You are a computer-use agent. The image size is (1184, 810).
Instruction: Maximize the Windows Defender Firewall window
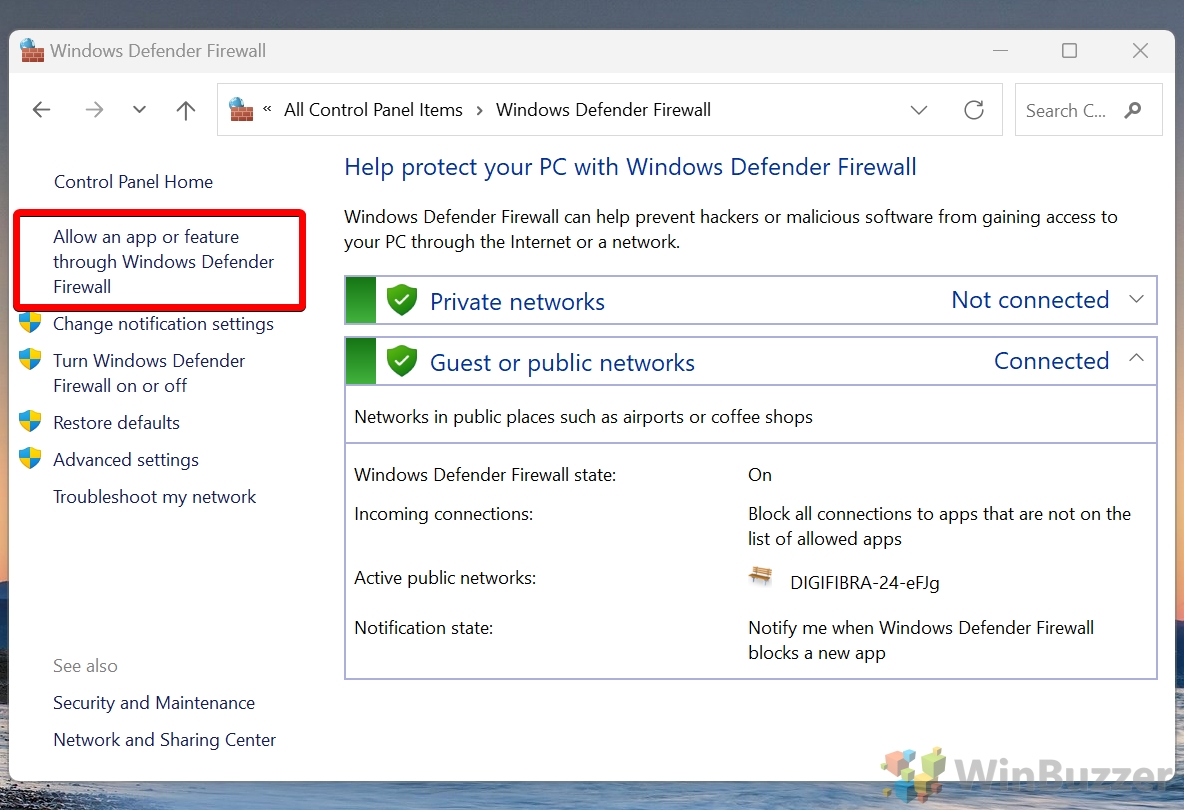click(1069, 51)
